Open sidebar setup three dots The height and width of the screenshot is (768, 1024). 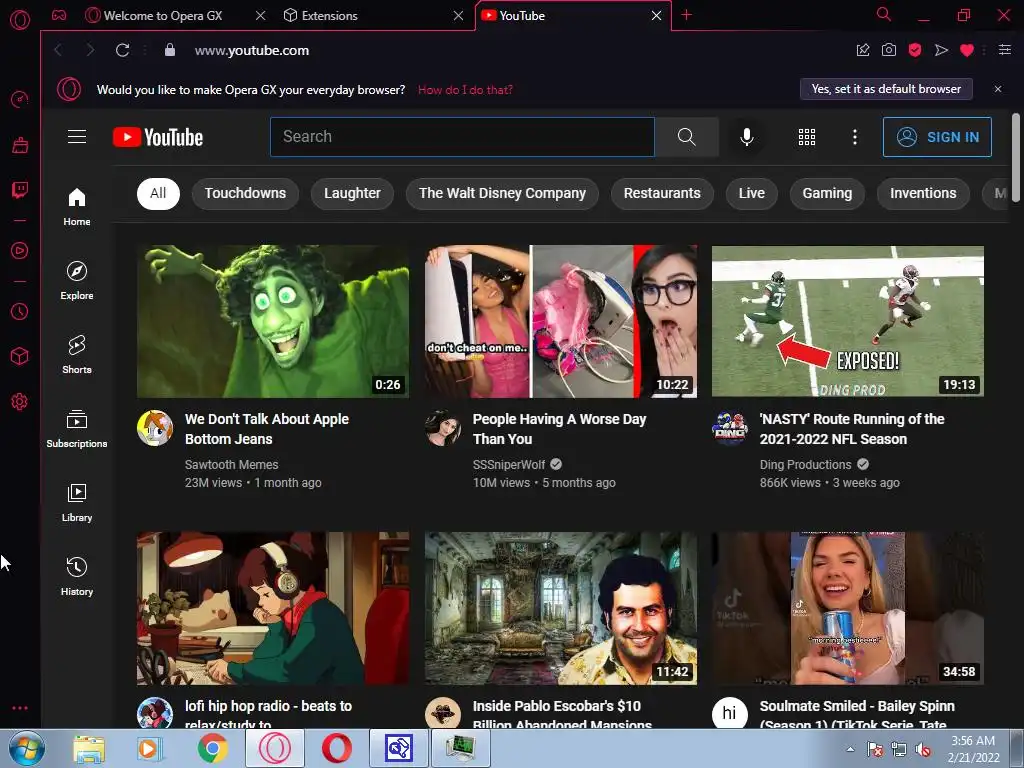click(20, 708)
